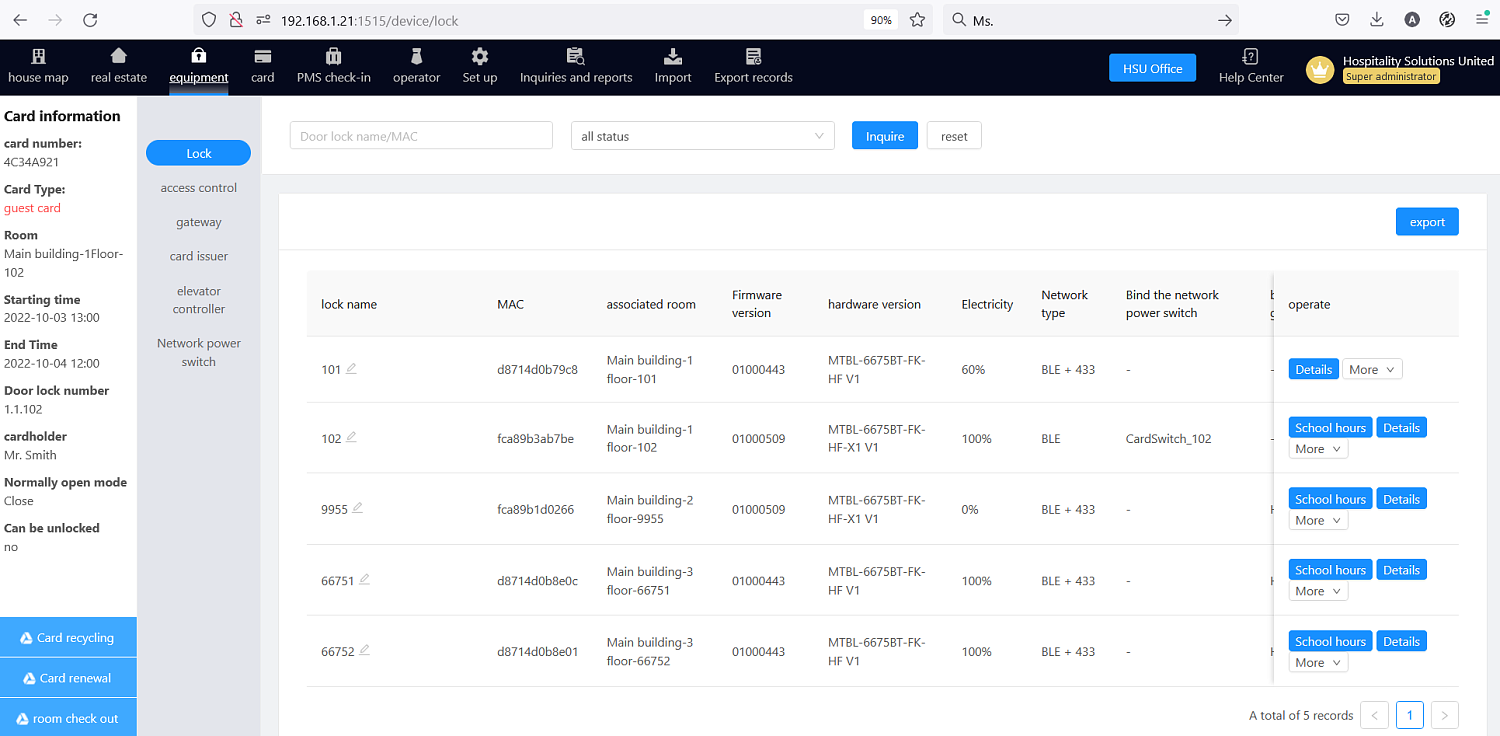Open the Import section
1500x736 pixels.
(673, 67)
